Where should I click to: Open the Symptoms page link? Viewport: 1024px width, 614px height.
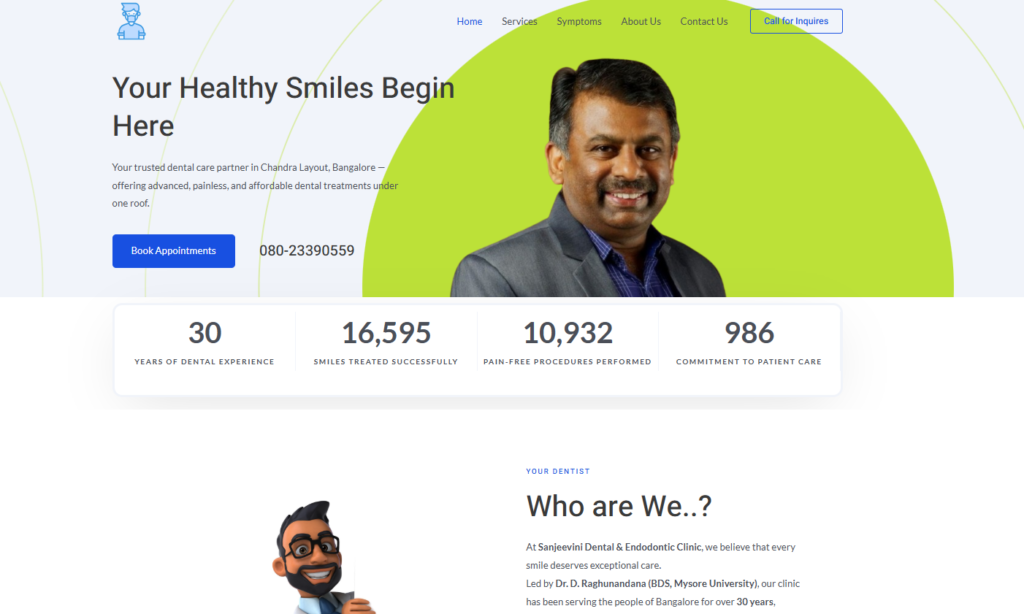(x=579, y=22)
